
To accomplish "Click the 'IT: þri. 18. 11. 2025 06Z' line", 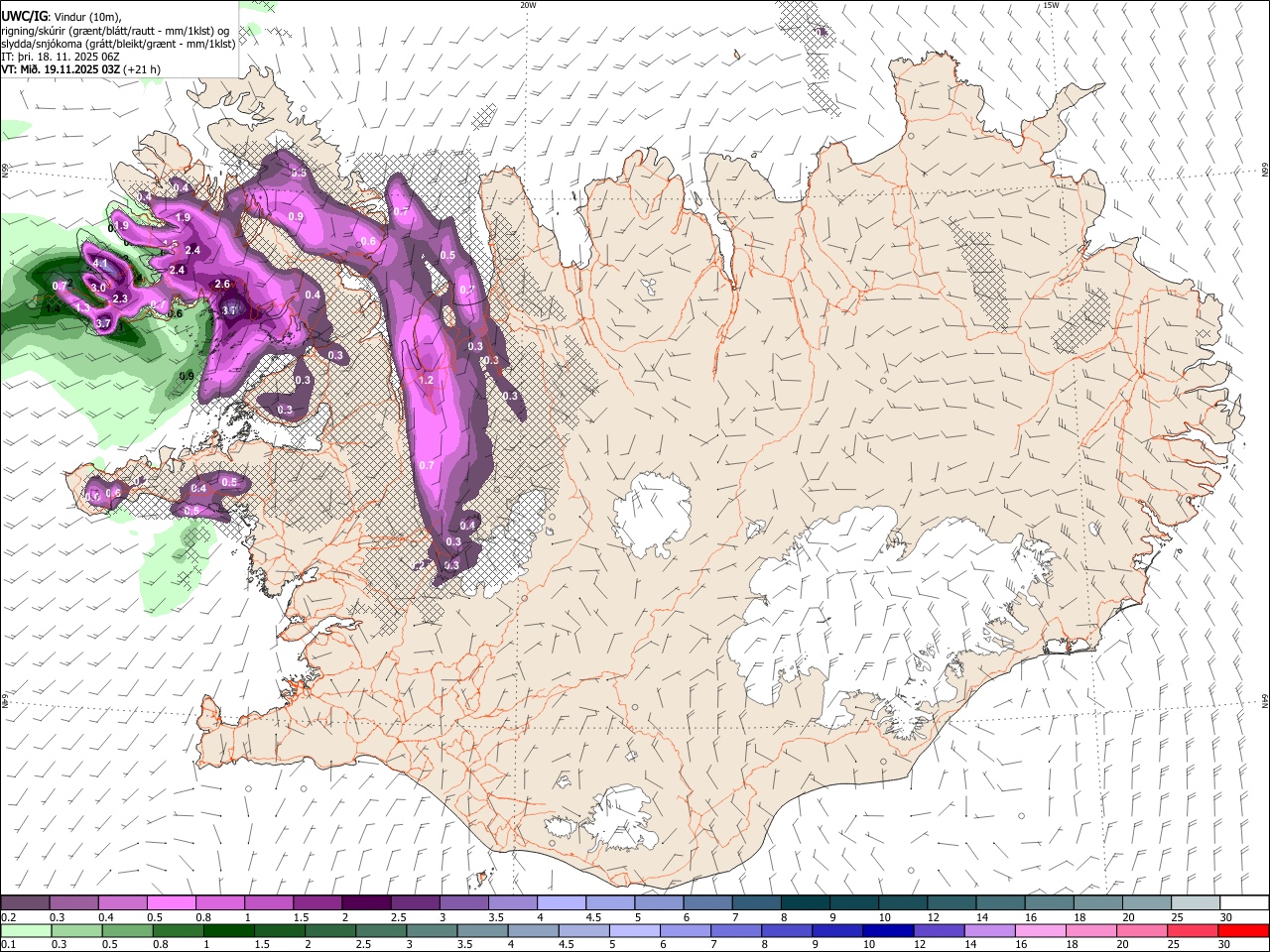I will click(x=61, y=57).
